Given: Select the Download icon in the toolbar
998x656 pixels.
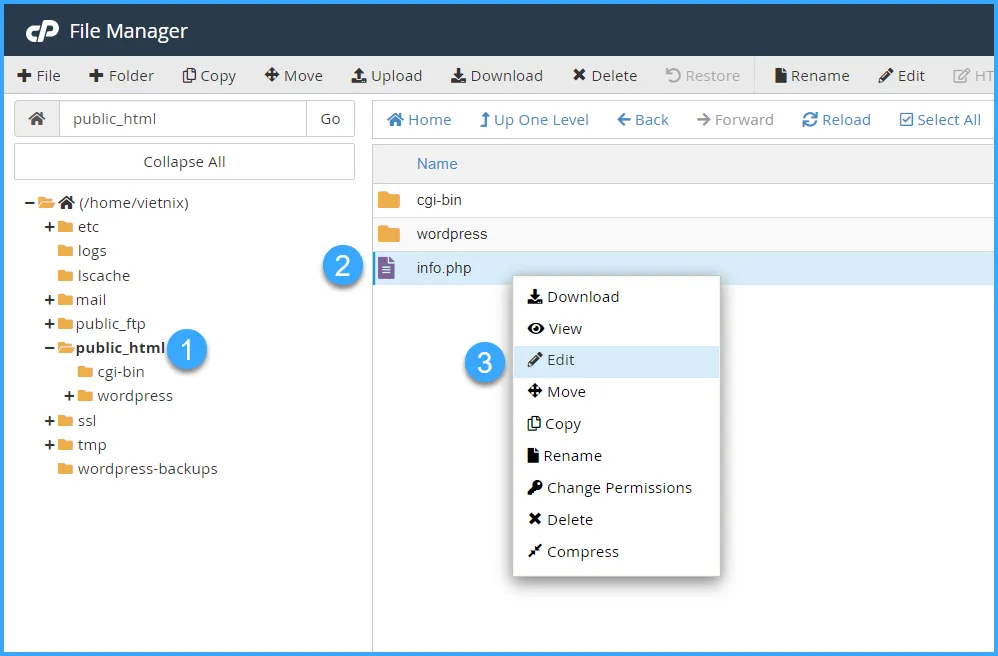Looking at the screenshot, I should (x=496, y=75).
